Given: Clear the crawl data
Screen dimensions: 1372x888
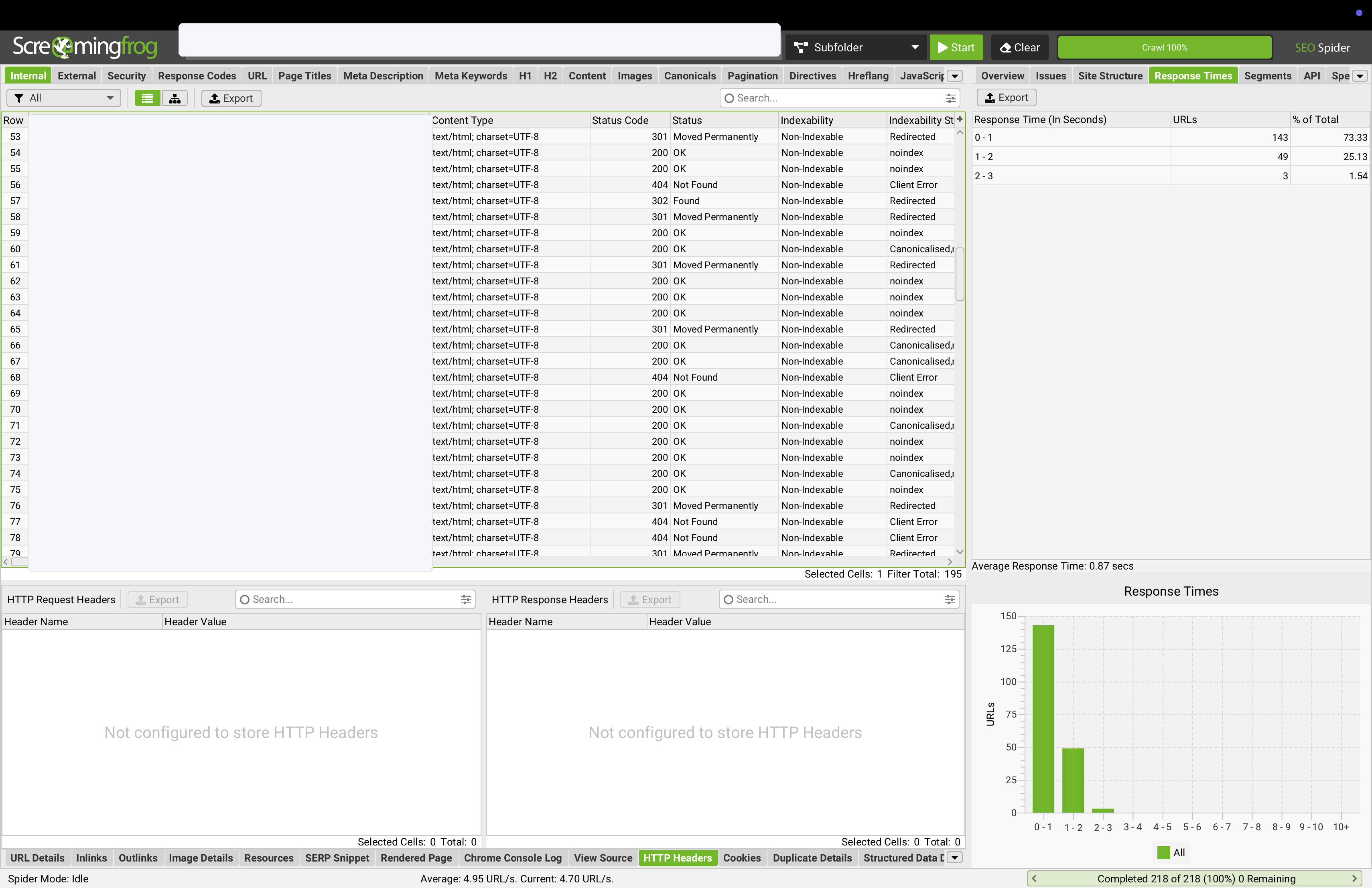Looking at the screenshot, I should tap(1019, 47).
